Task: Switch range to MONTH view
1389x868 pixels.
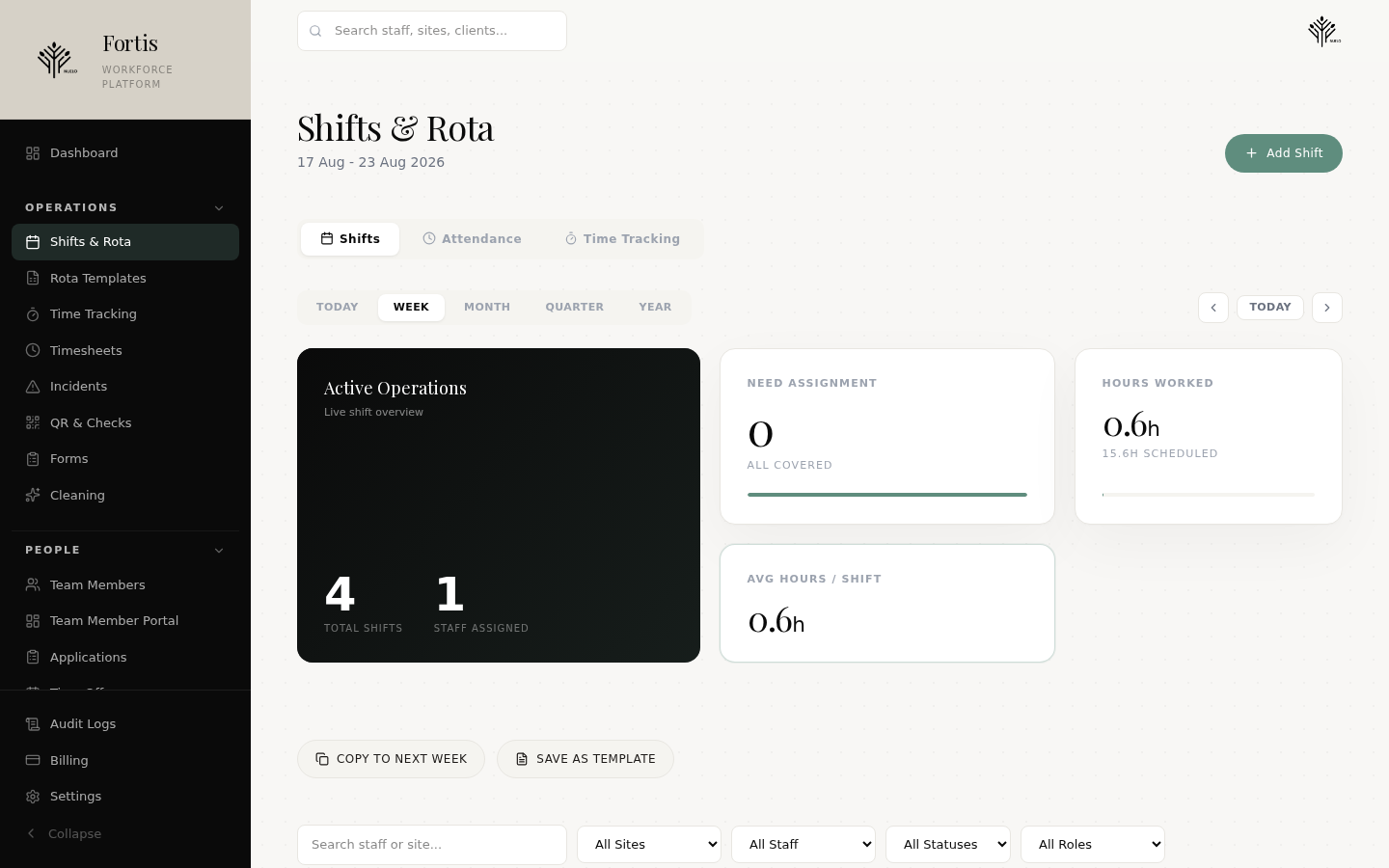Action: pos(487,308)
